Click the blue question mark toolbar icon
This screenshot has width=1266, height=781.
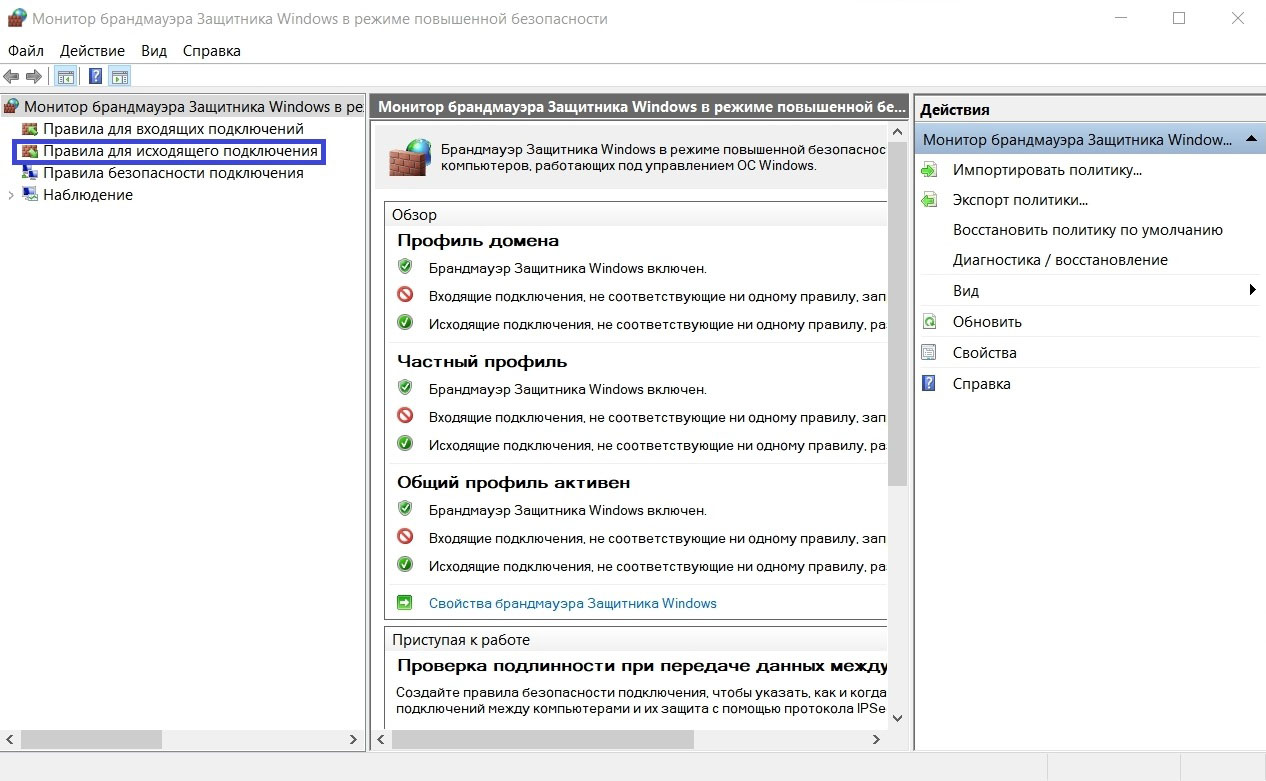(x=95, y=76)
